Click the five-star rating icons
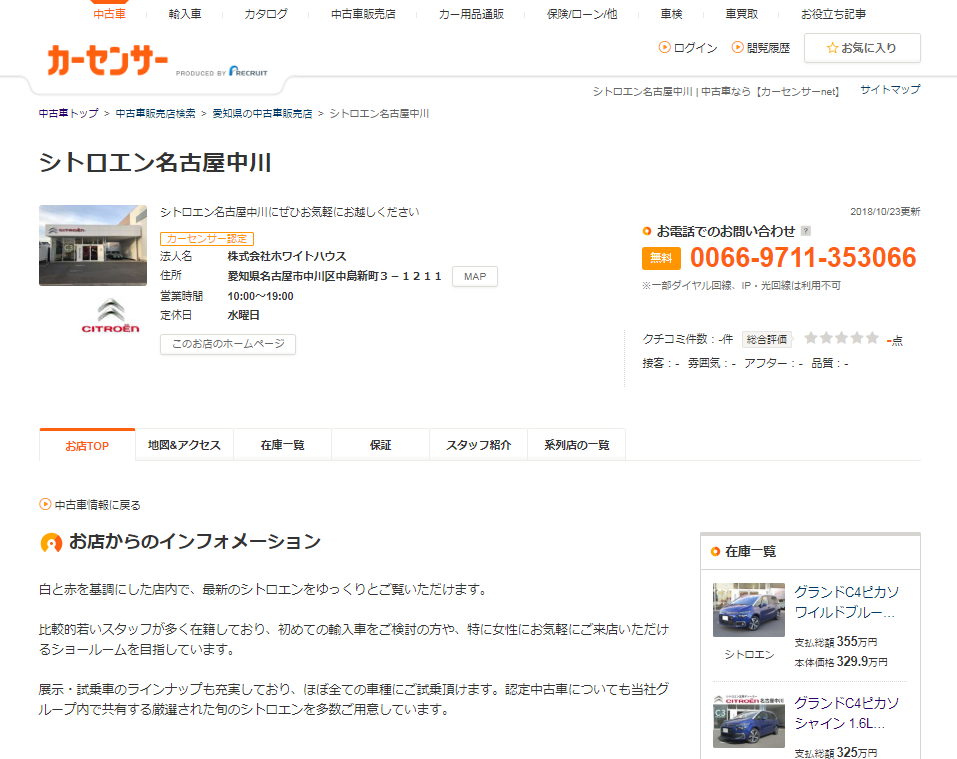957x759 pixels. pos(841,338)
